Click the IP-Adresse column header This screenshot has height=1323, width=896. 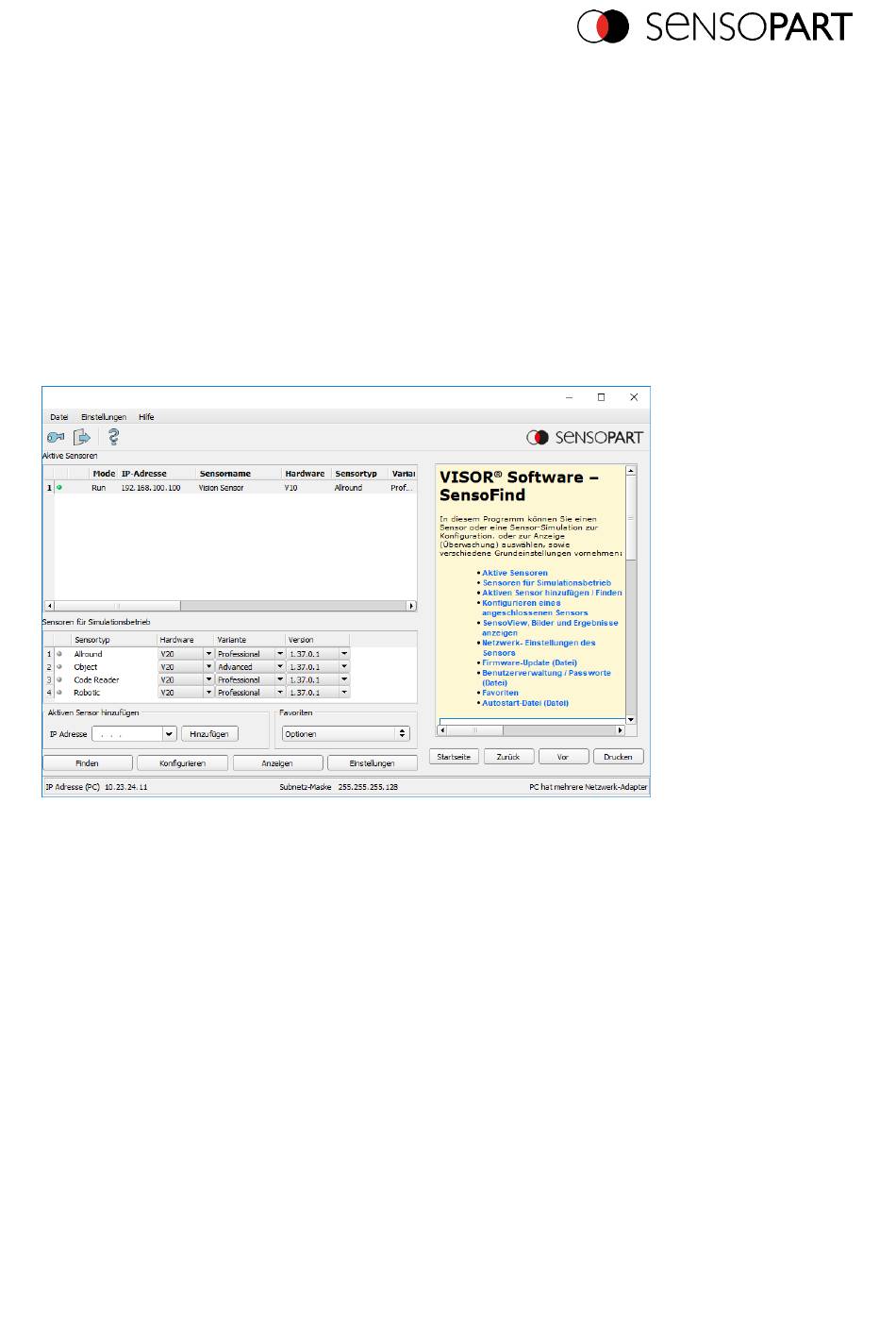tap(144, 474)
